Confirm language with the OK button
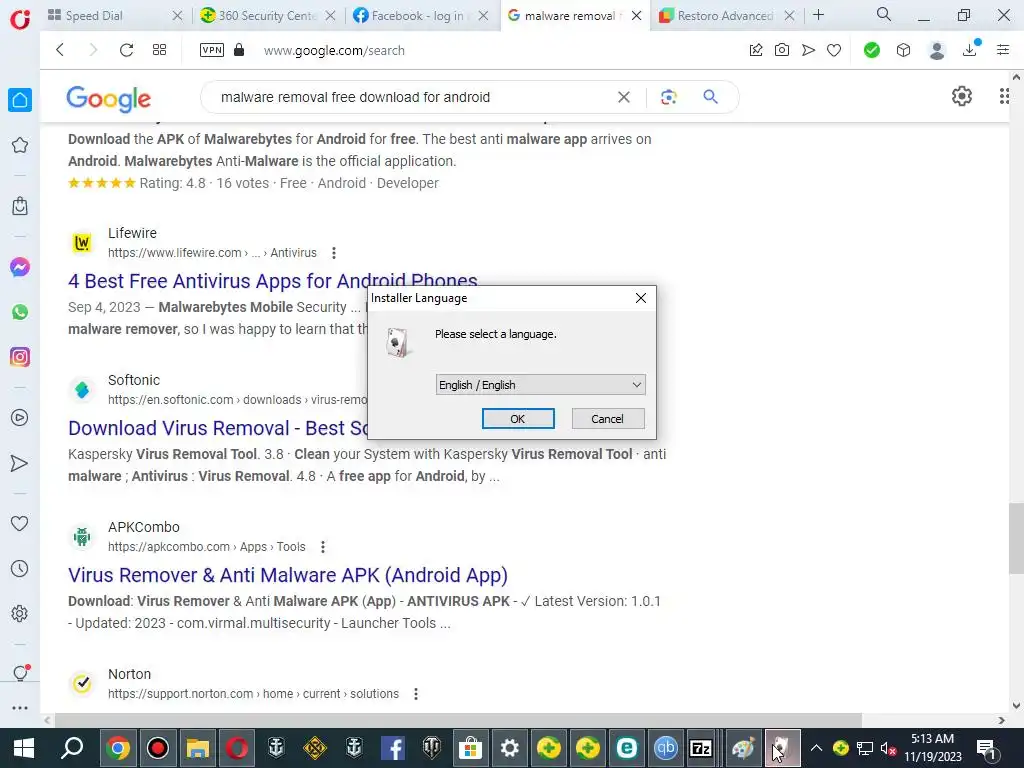 518,419
